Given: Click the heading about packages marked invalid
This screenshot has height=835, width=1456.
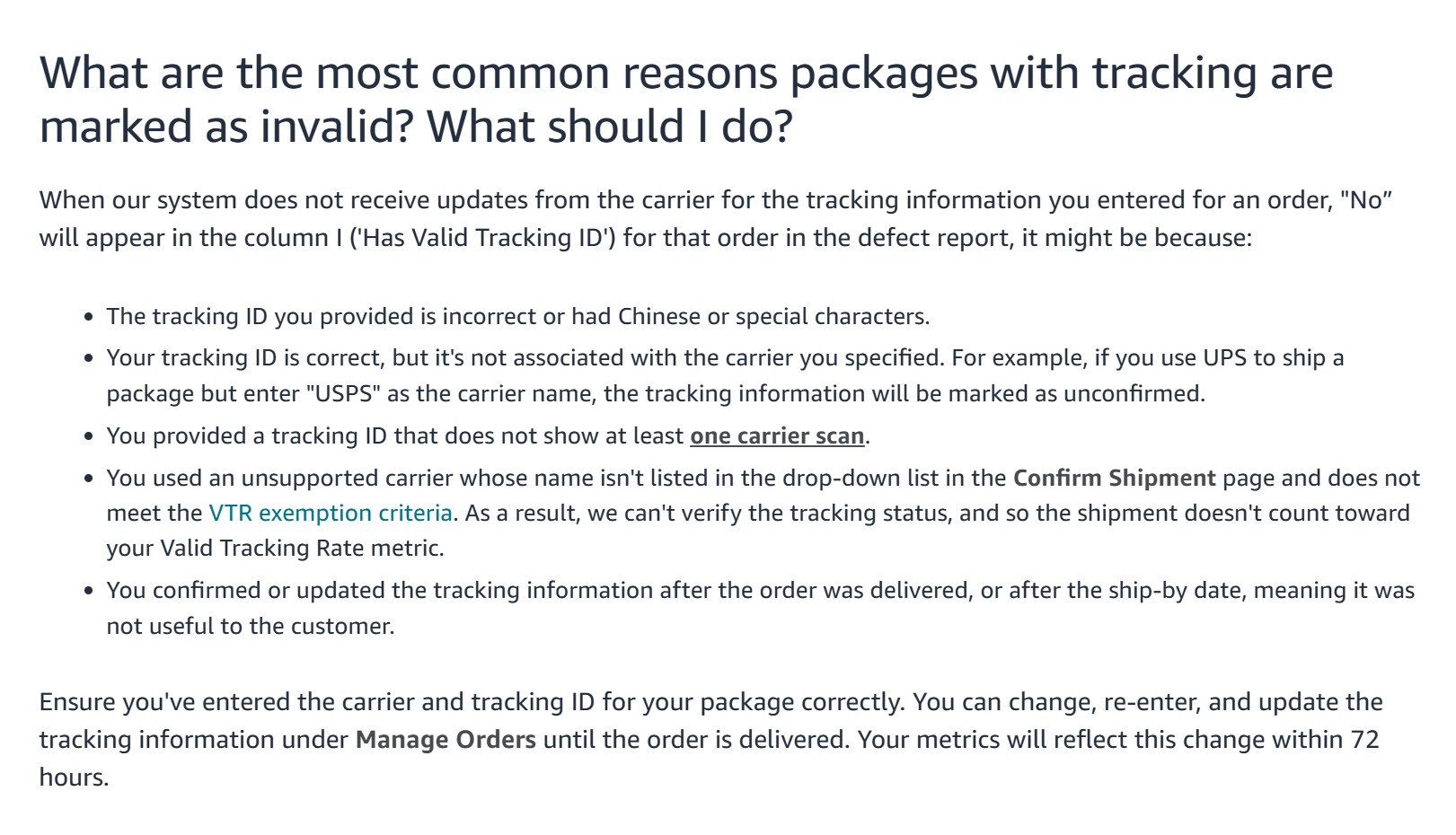Looking at the screenshot, I should pyautogui.click(x=686, y=99).
